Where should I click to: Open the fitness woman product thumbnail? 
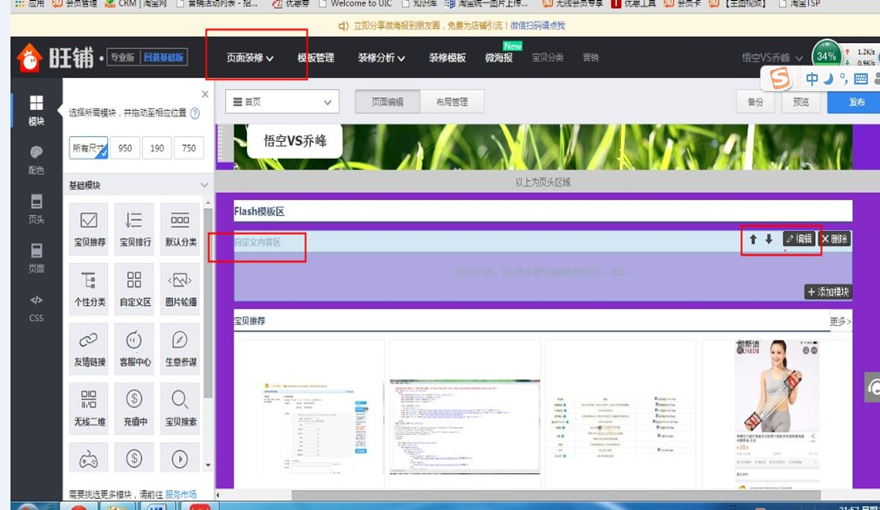pyautogui.click(x=777, y=385)
